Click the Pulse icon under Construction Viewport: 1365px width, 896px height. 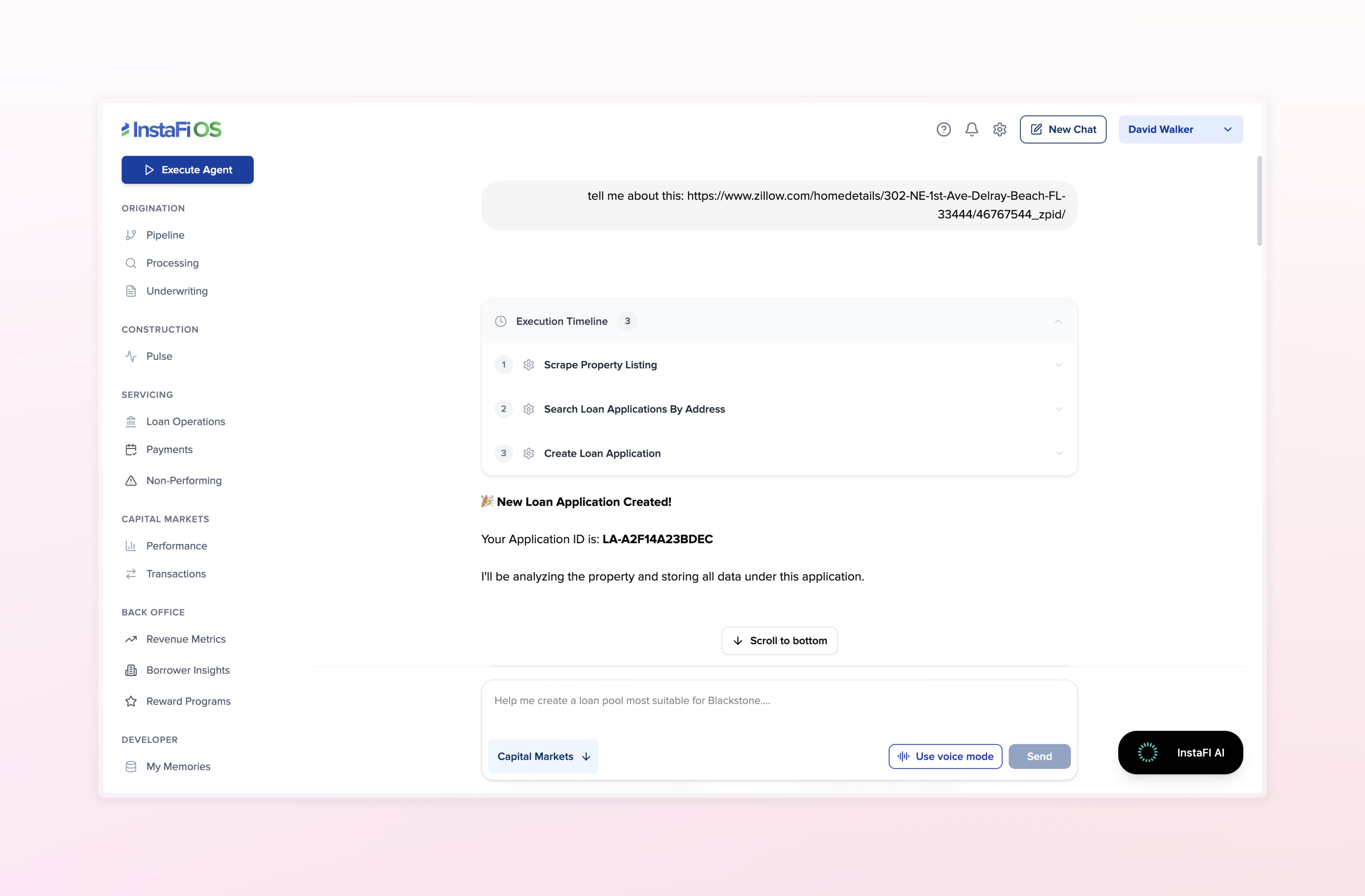click(x=131, y=356)
